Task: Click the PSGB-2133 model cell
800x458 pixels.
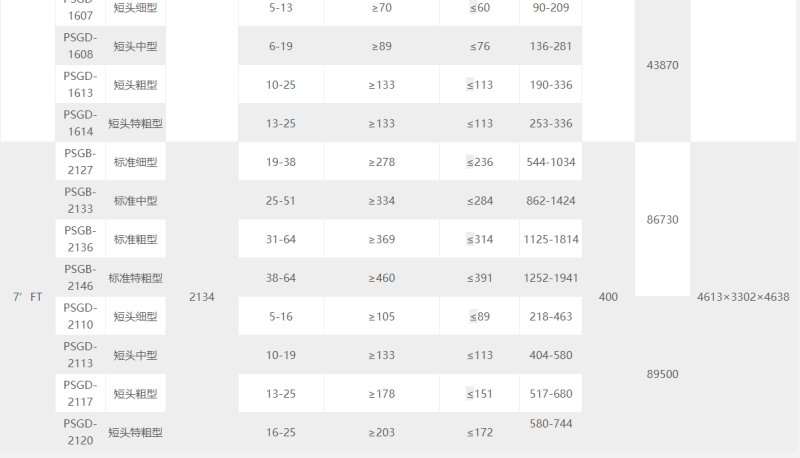Action: tap(80, 200)
